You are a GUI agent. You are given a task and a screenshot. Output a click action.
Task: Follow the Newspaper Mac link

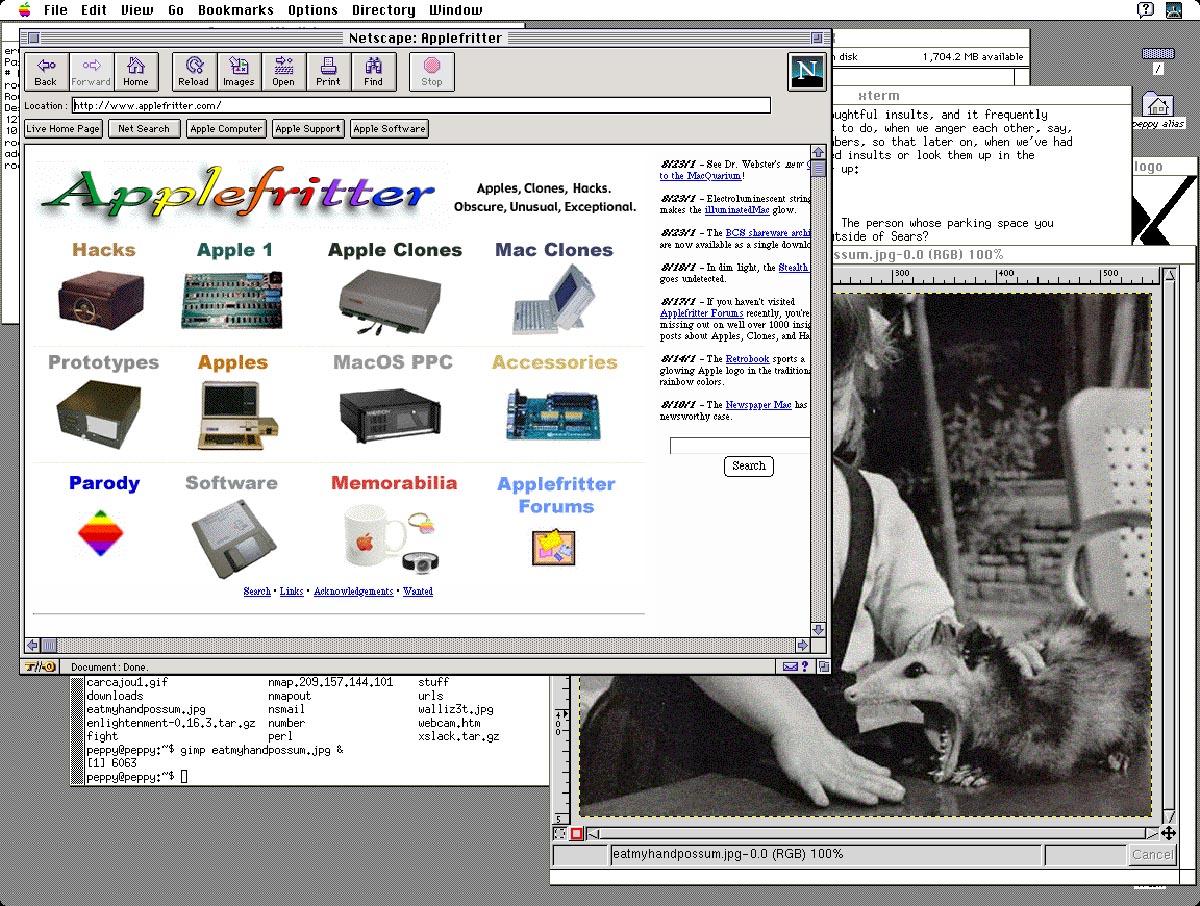click(x=758, y=404)
